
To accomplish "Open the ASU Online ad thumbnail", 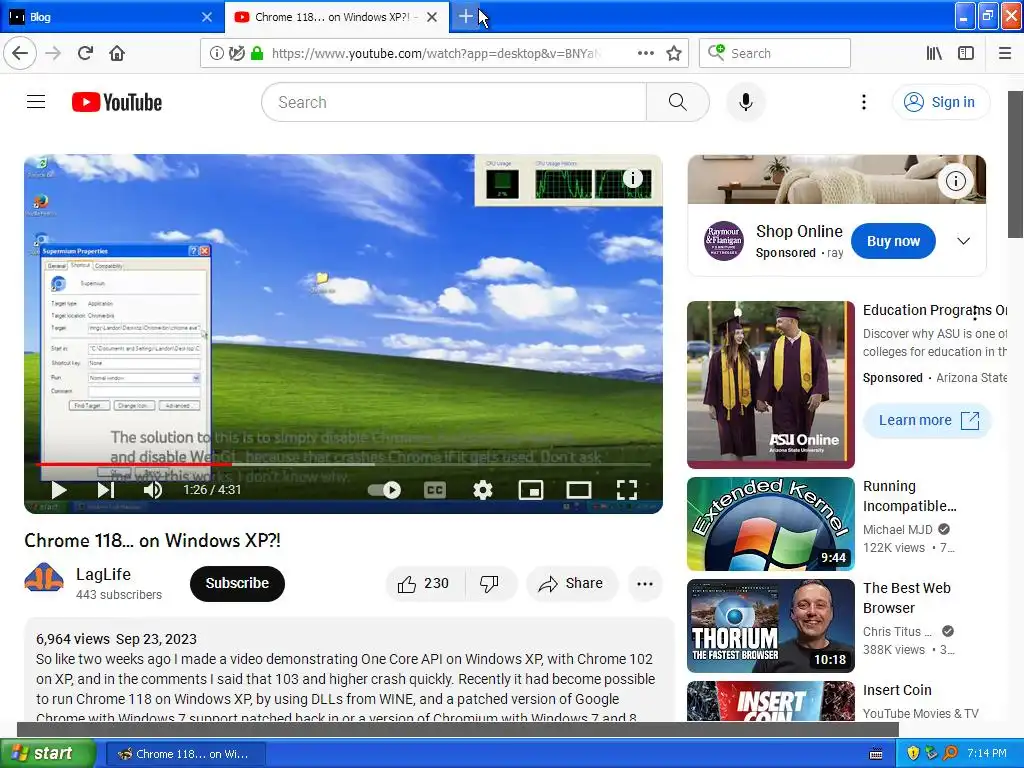I will (771, 385).
